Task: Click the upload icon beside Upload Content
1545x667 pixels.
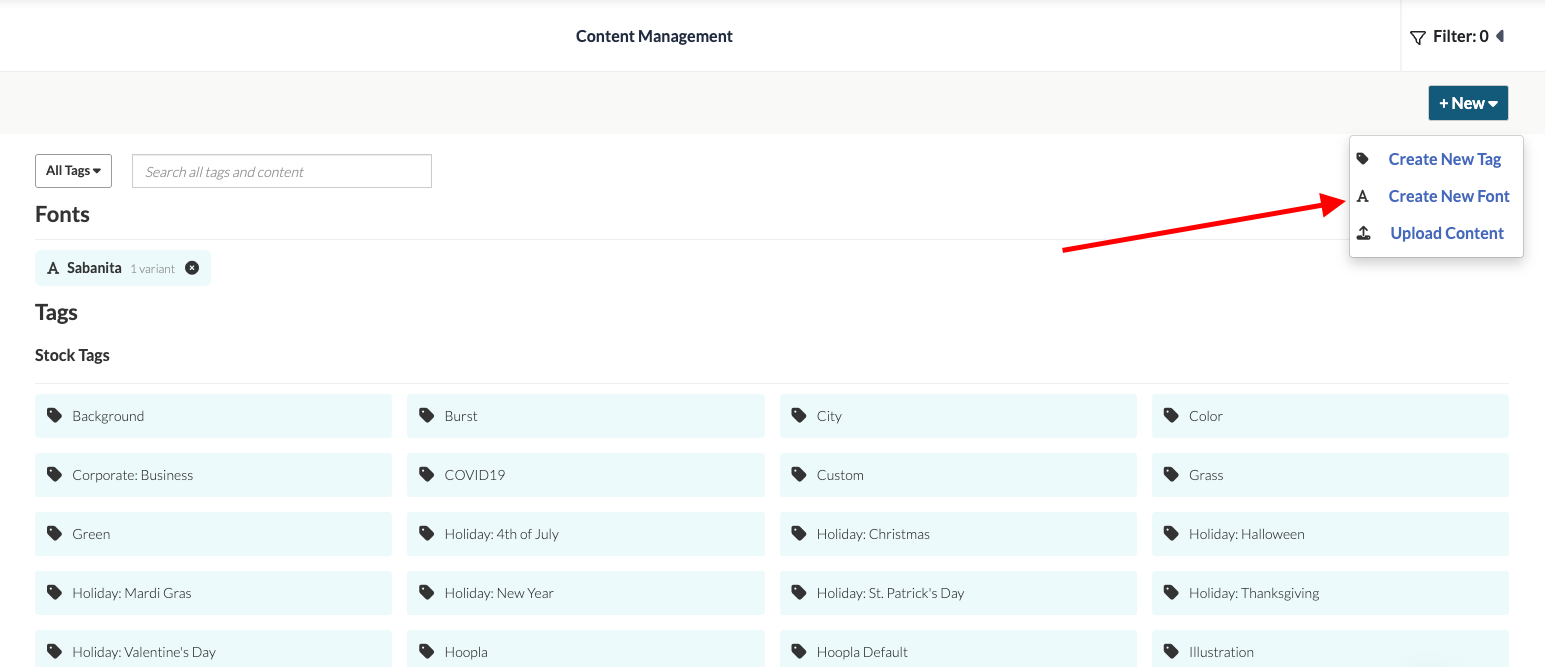Action: [1363, 233]
